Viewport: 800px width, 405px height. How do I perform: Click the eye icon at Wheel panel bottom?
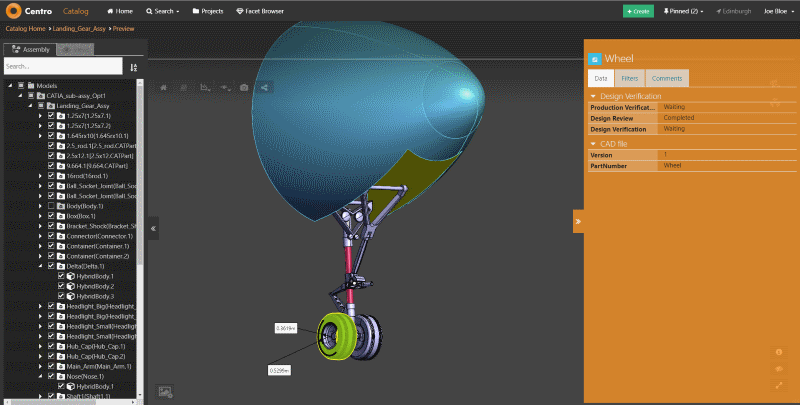[779, 369]
